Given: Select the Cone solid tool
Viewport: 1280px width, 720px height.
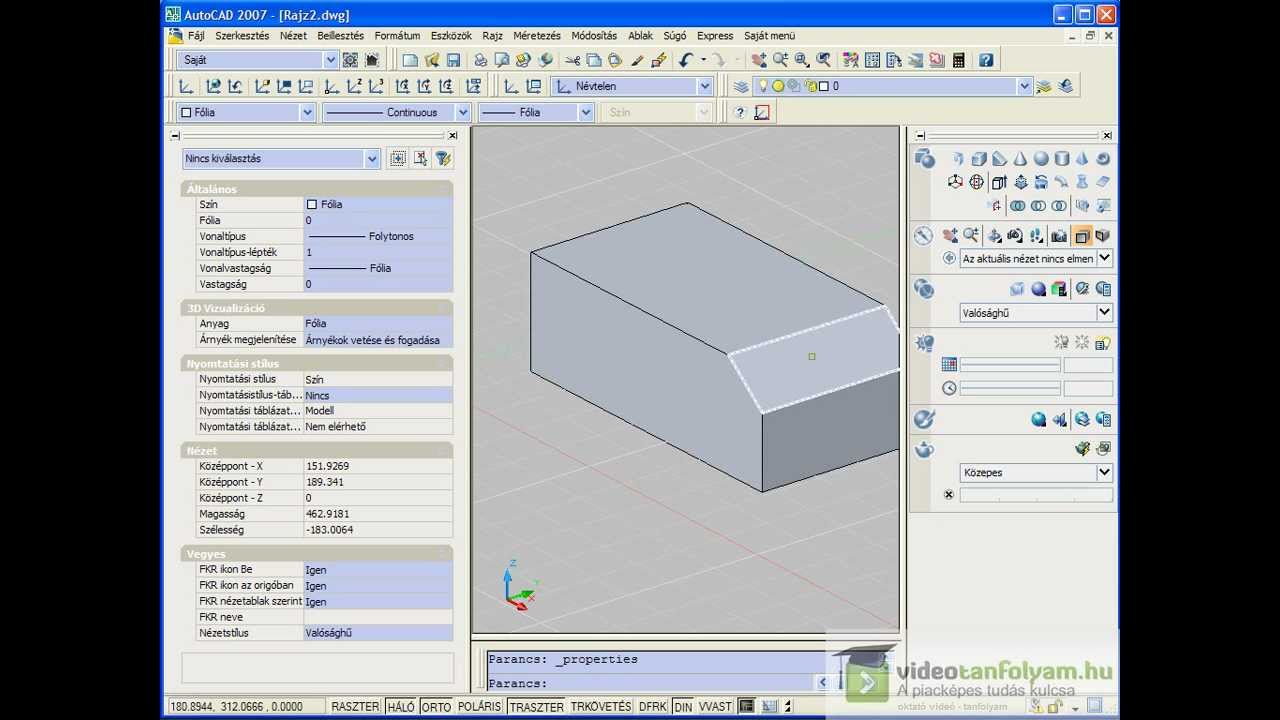Looking at the screenshot, I should pyautogui.click(x=1020, y=158).
